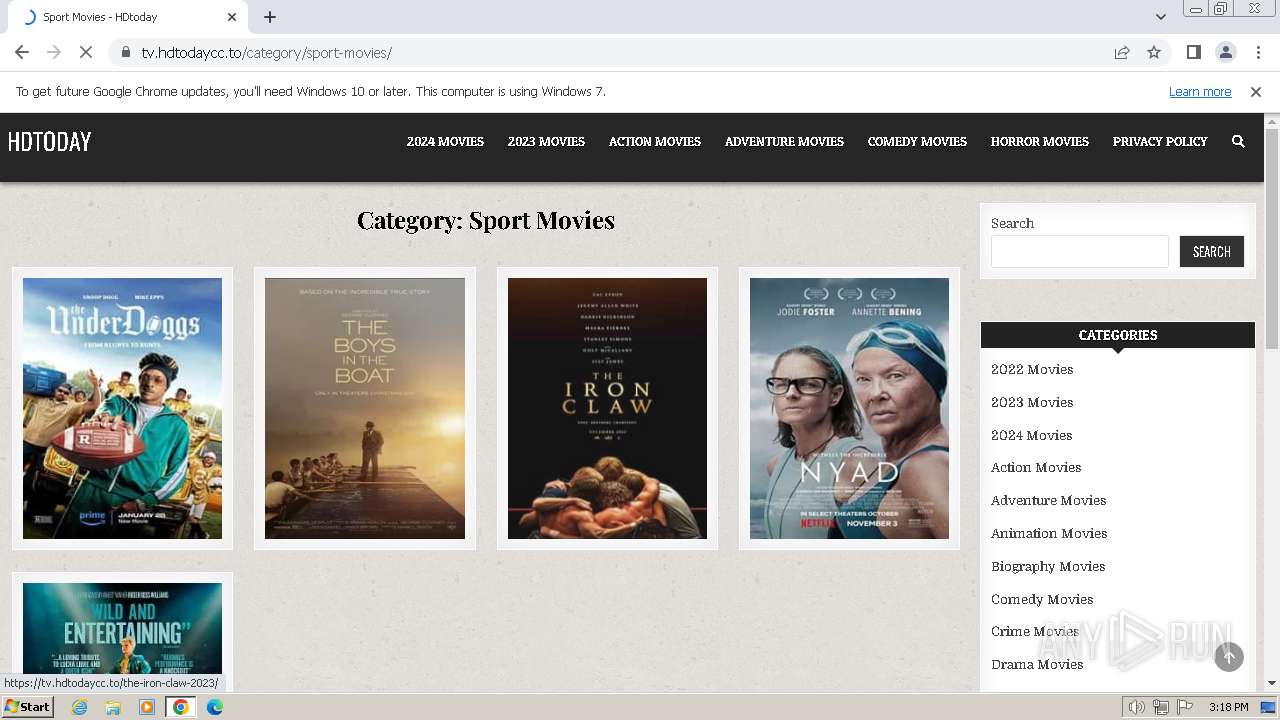Open 2024 Movies category in sidebar

1031,436
